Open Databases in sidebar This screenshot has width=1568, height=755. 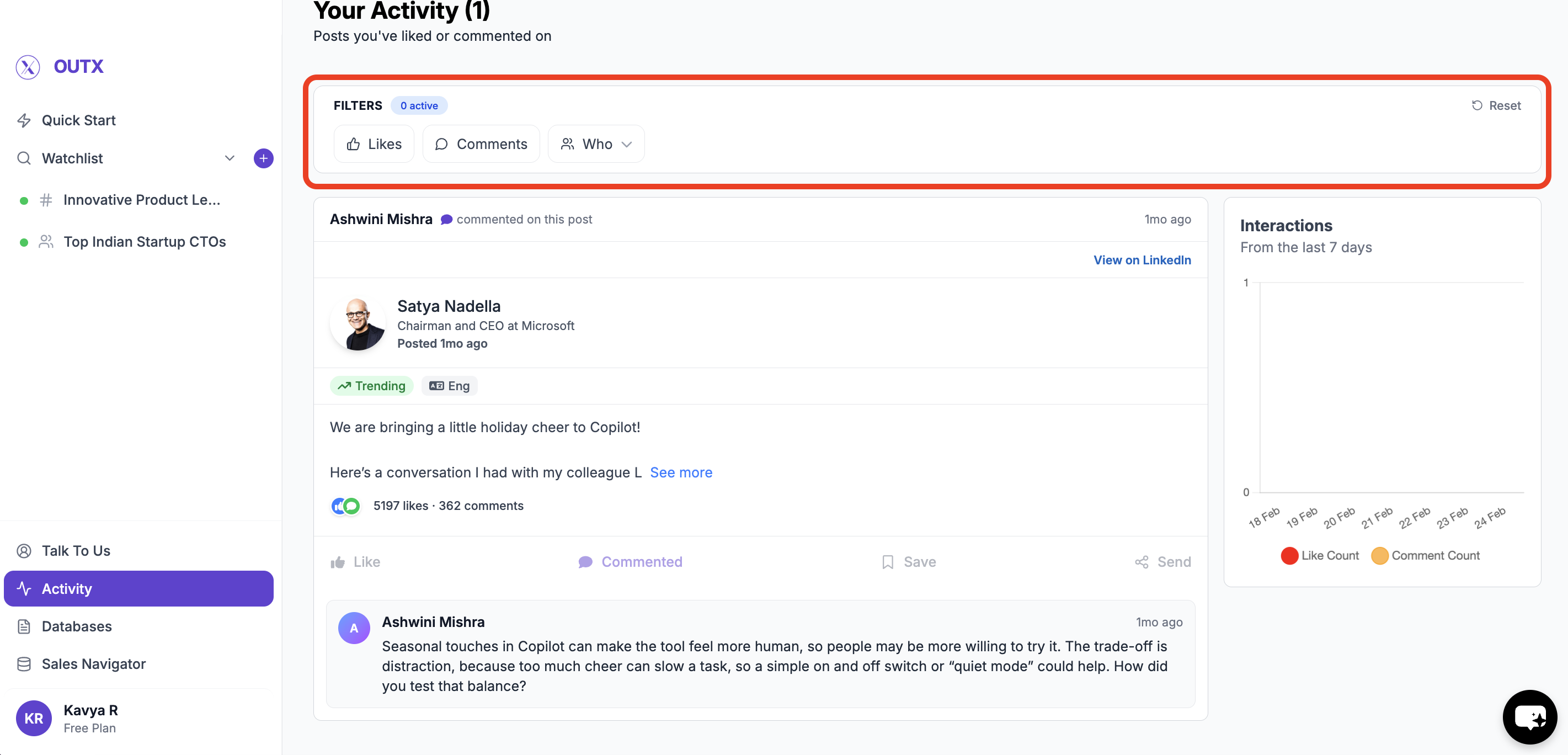tap(77, 626)
